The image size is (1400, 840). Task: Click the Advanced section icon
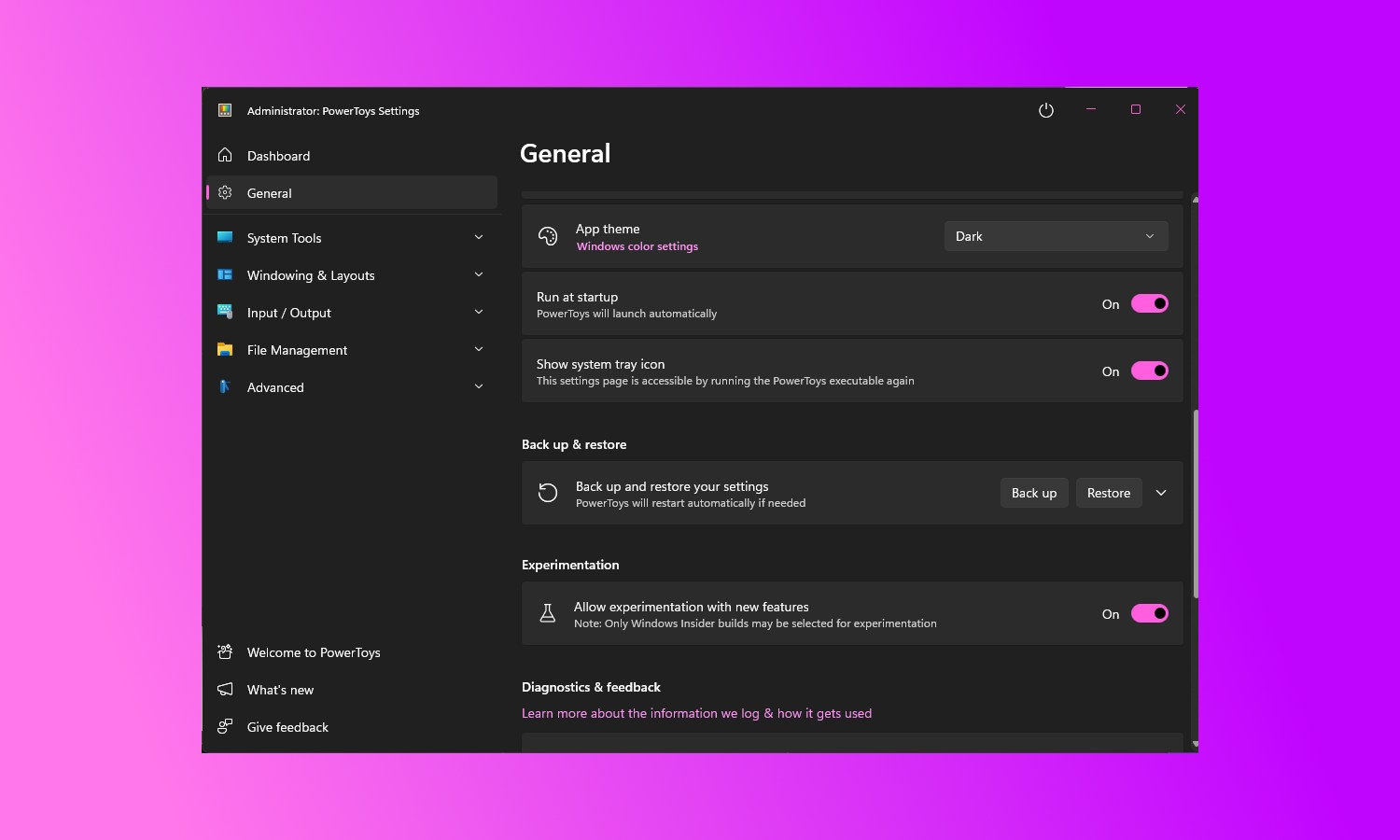pos(225,386)
